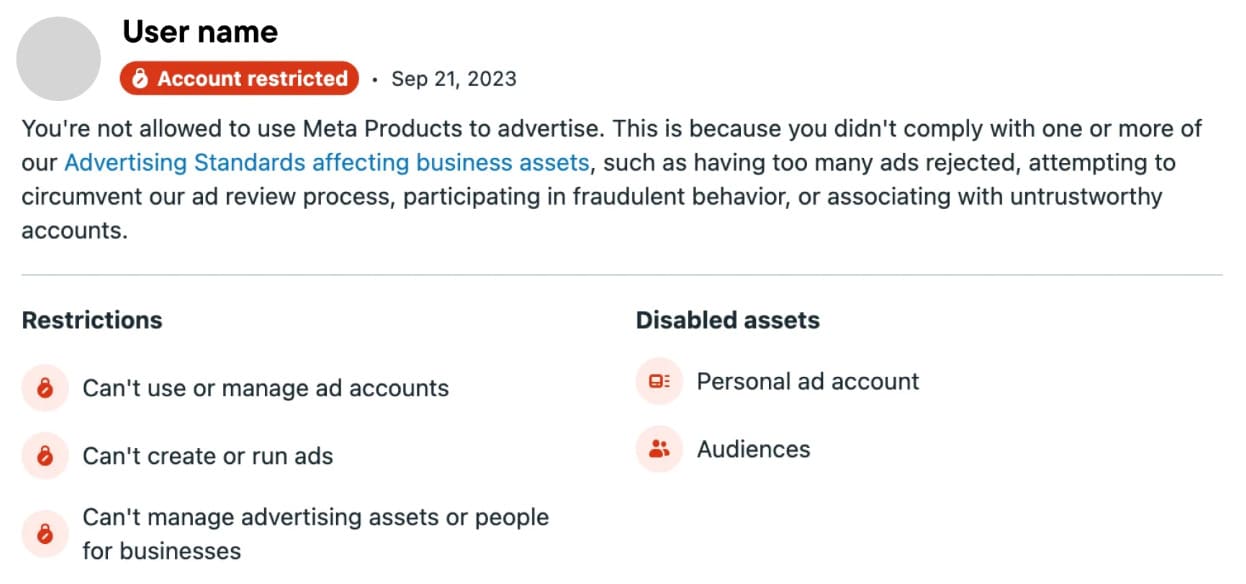Click the Account restricted badge
Screen dimensions: 1246x584
238,78
